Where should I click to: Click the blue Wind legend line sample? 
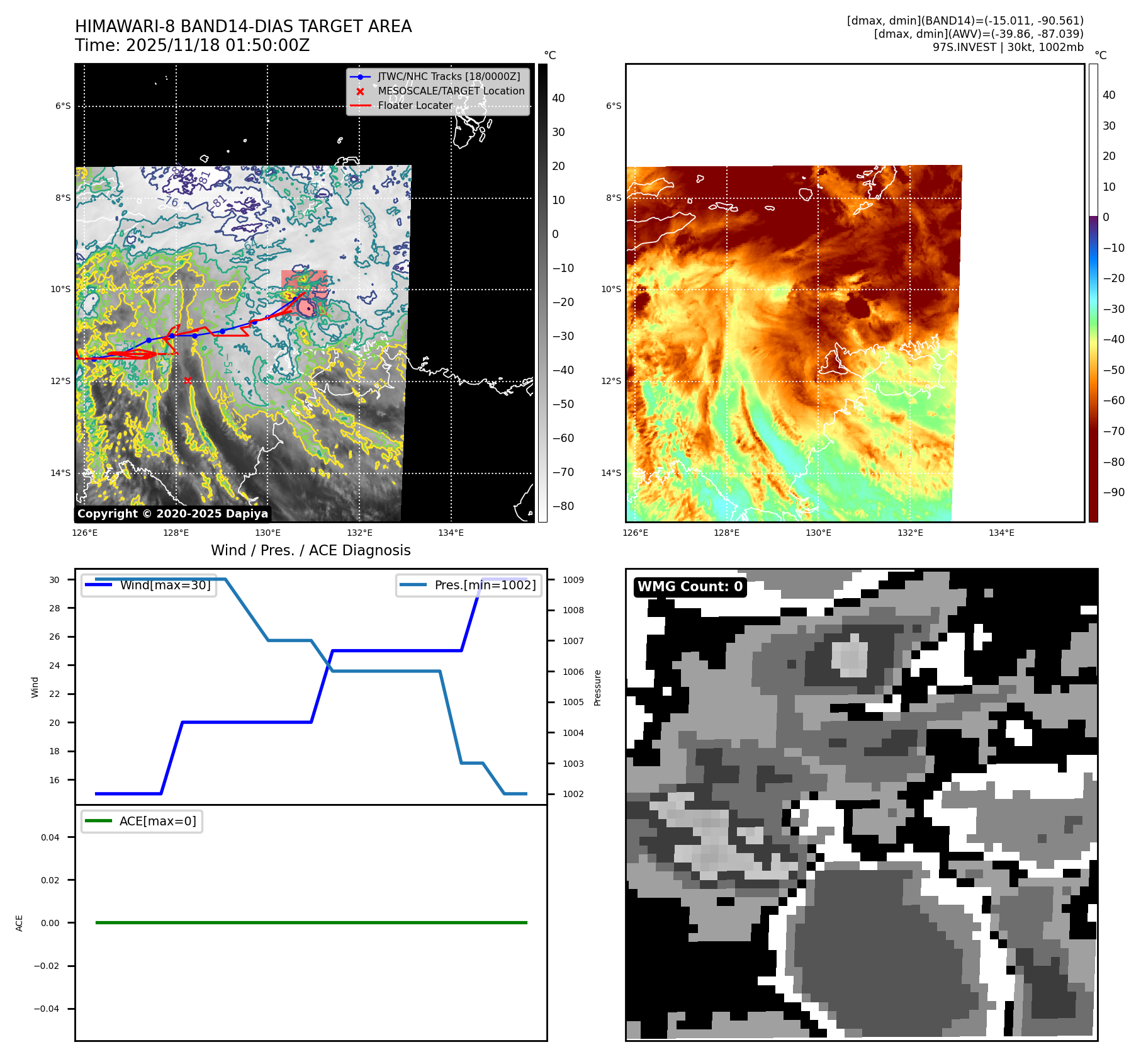click(x=98, y=585)
